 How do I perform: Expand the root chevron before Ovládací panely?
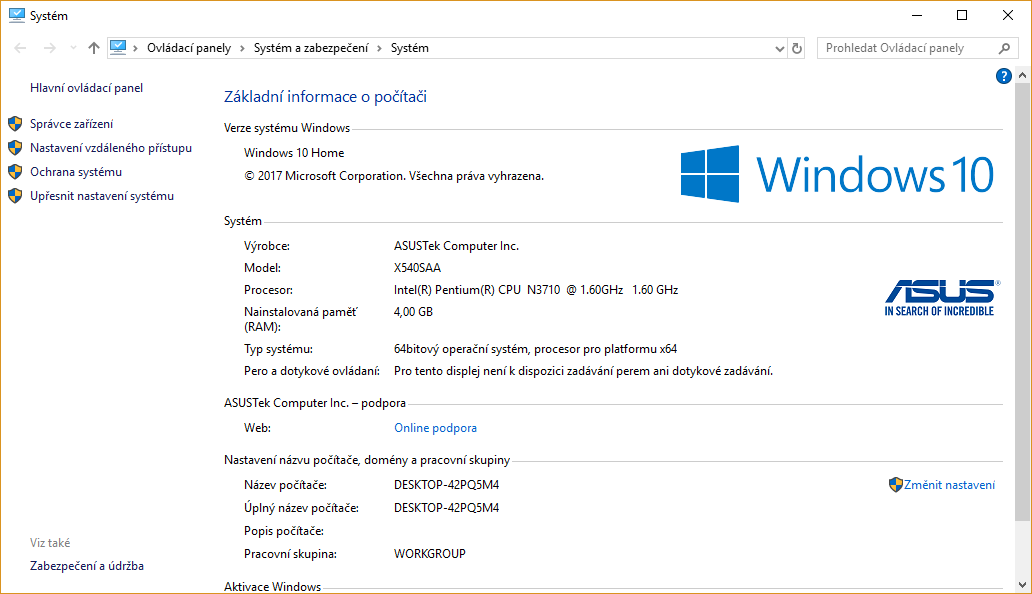click(136, 48)
